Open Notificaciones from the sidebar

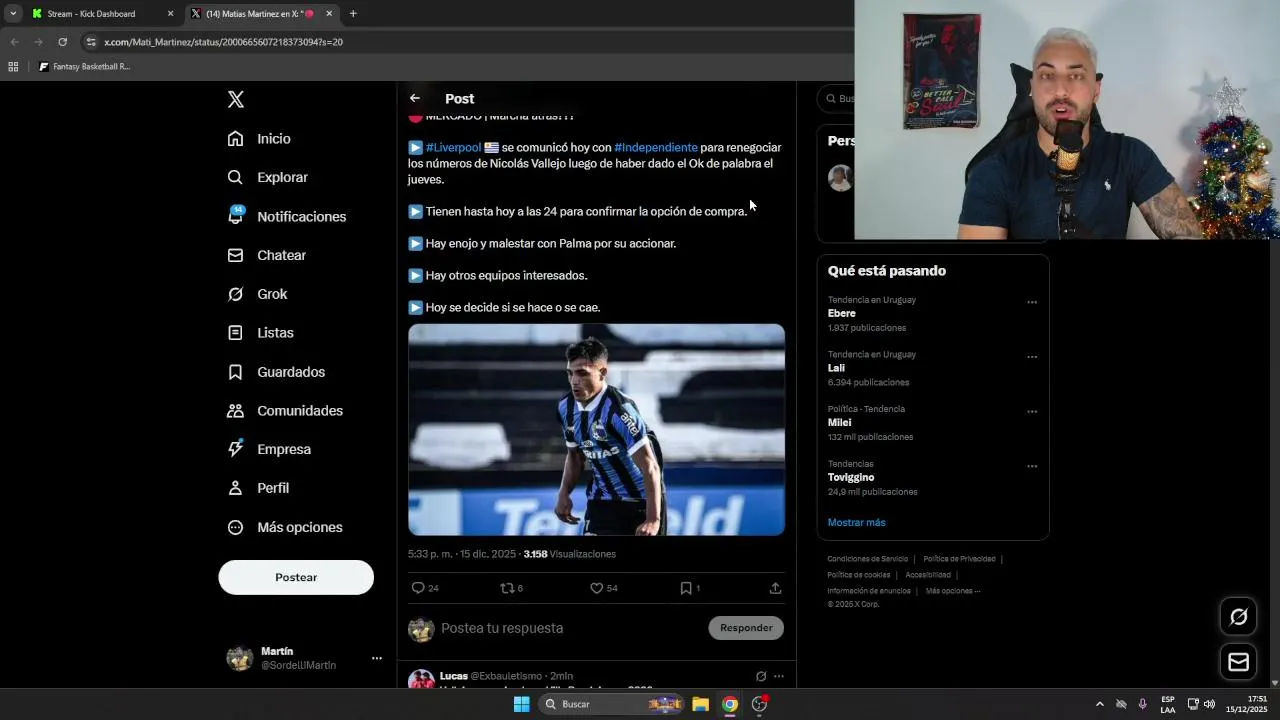287,216
